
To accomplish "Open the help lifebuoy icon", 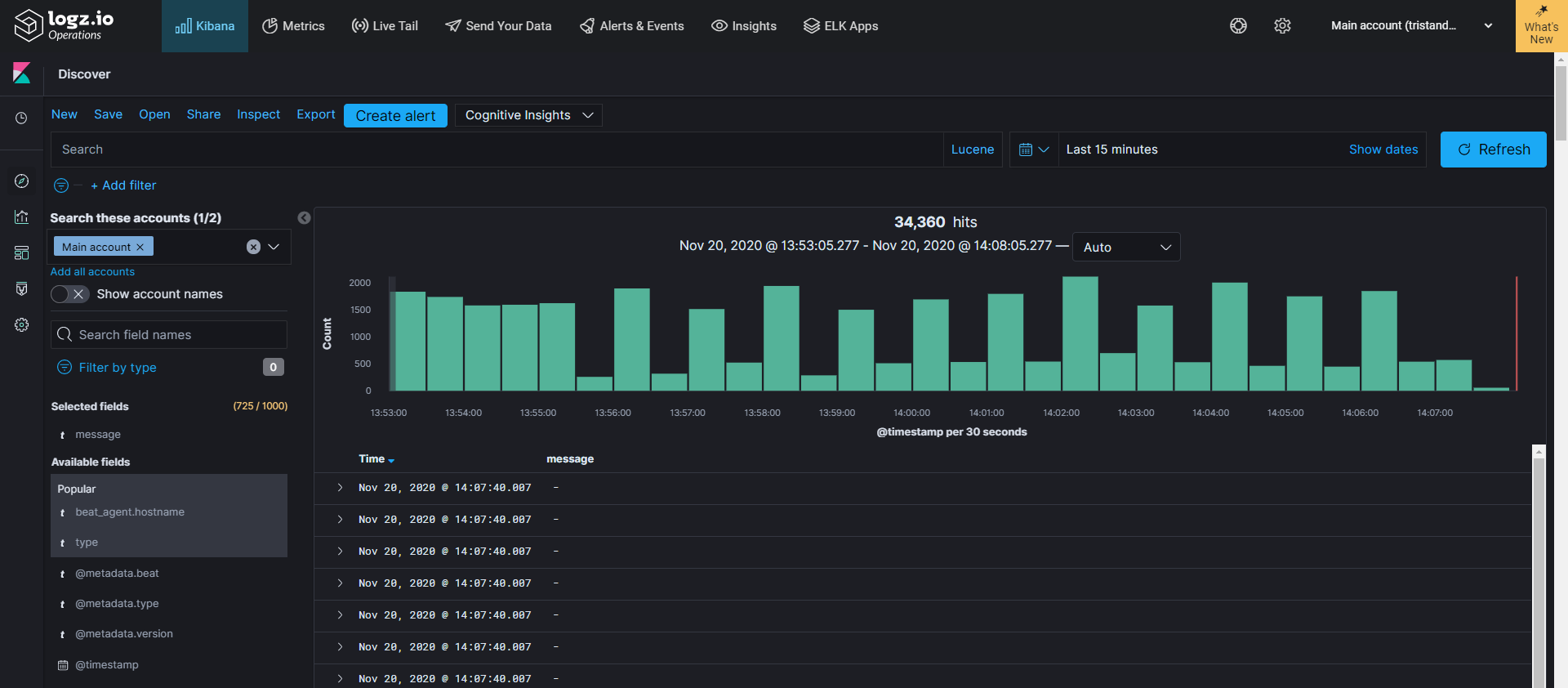I will coord(1238,26).
